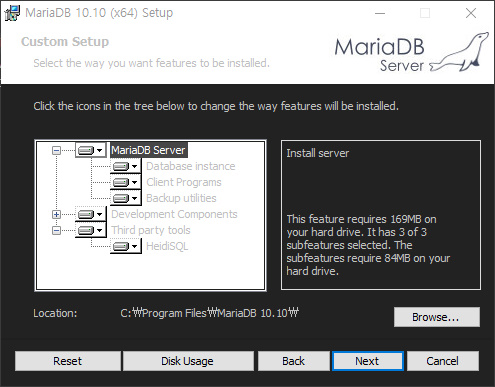Click the 'Install server' description text
This screenshot has width=495, height=387.
[318, 153]
